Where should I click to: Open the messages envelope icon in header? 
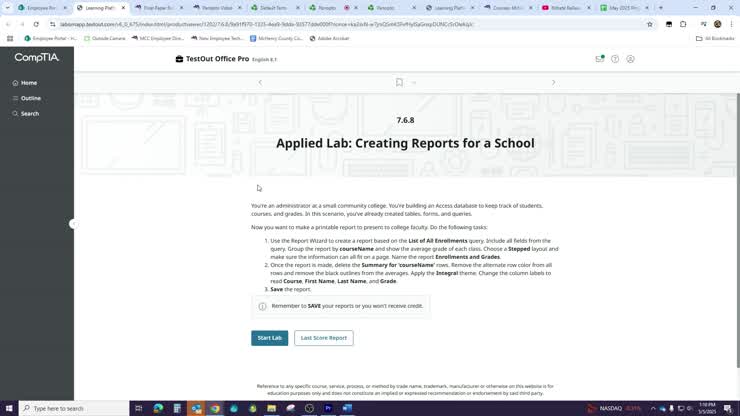point(599,59)
